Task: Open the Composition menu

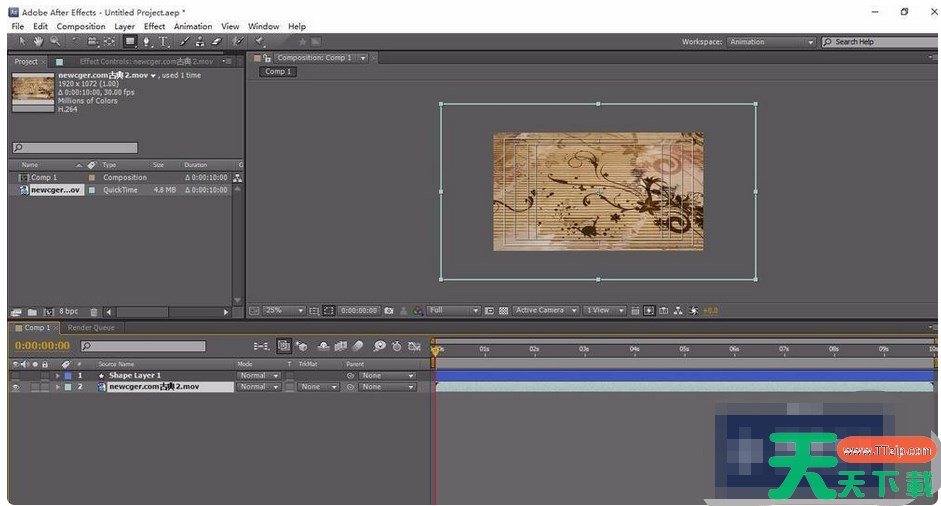Action: pos(80,26)
